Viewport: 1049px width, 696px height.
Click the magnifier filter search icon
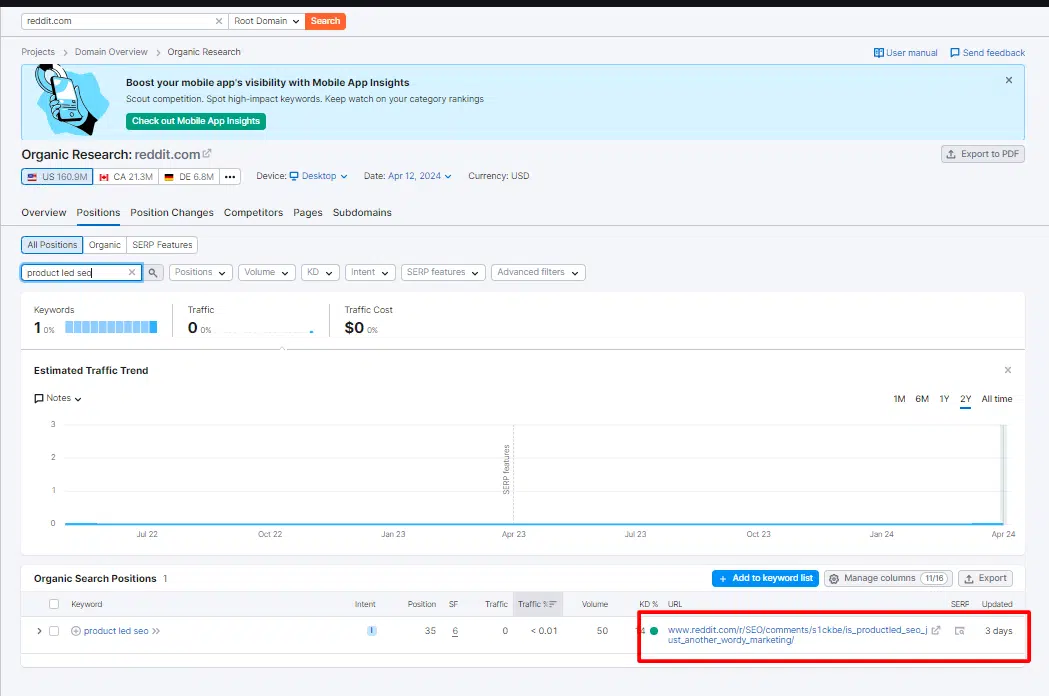[x=153, y=272]
